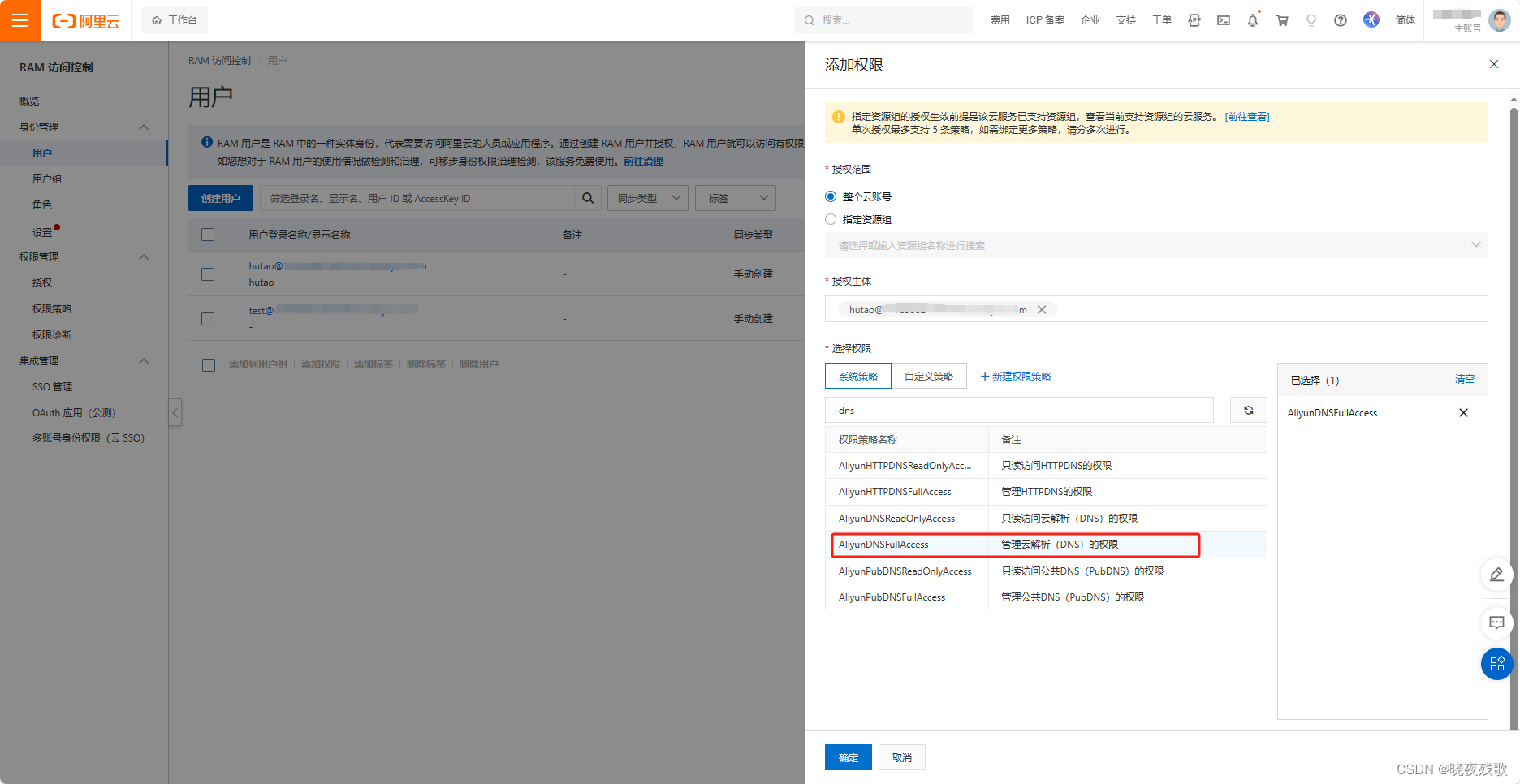This screenshot has width=1520, height=784.
Task: Tick the checkbox in the bulk actions bar
Action: click(x=209, y=365)
